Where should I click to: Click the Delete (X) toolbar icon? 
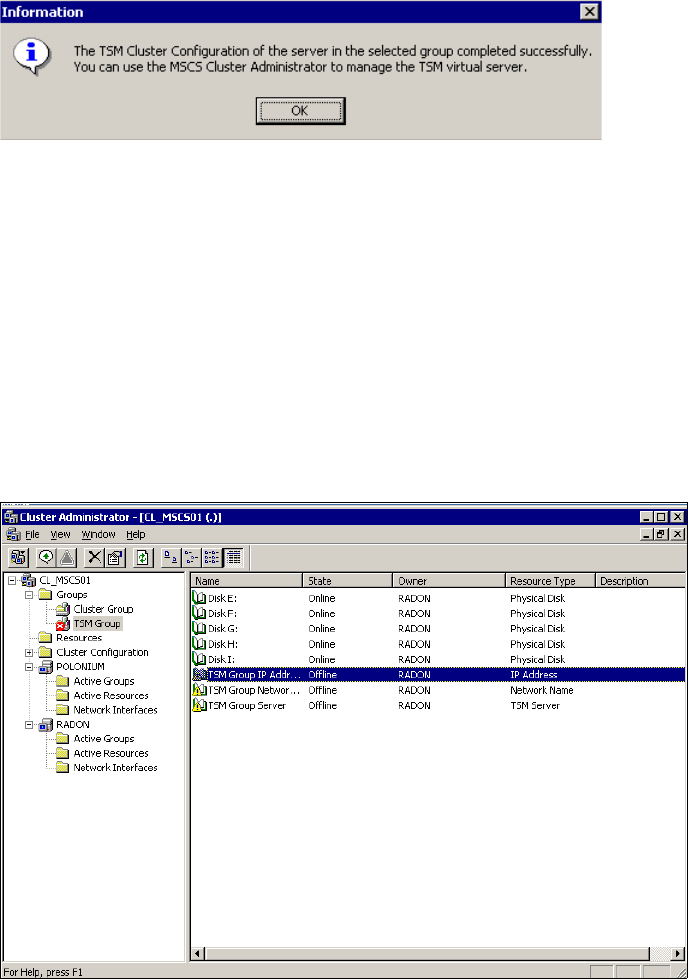point(94,557)
